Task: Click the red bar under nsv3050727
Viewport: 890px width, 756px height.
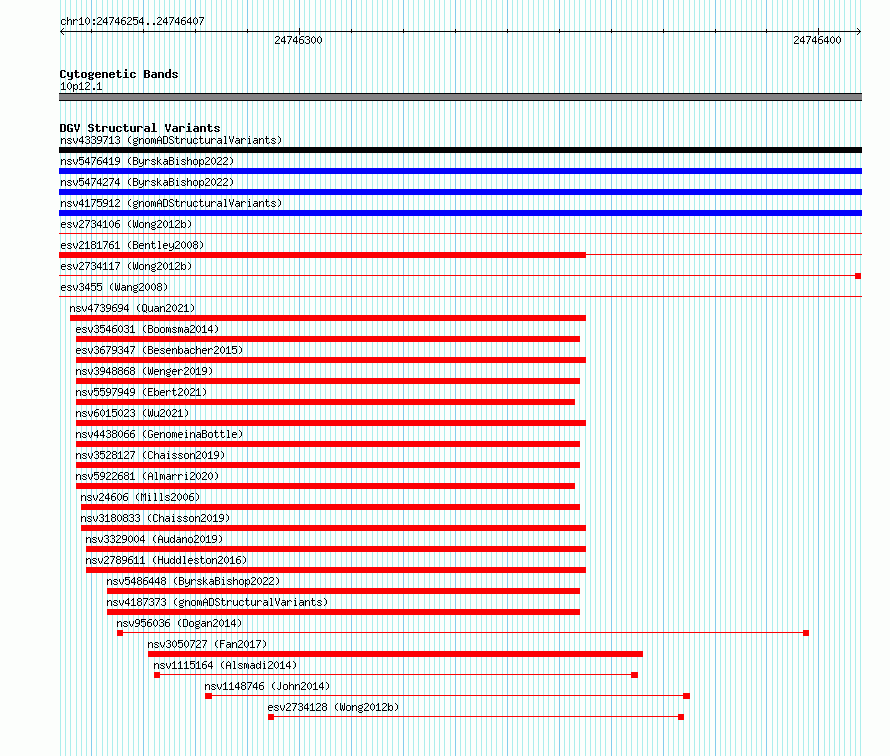Action: click(395, 654)
